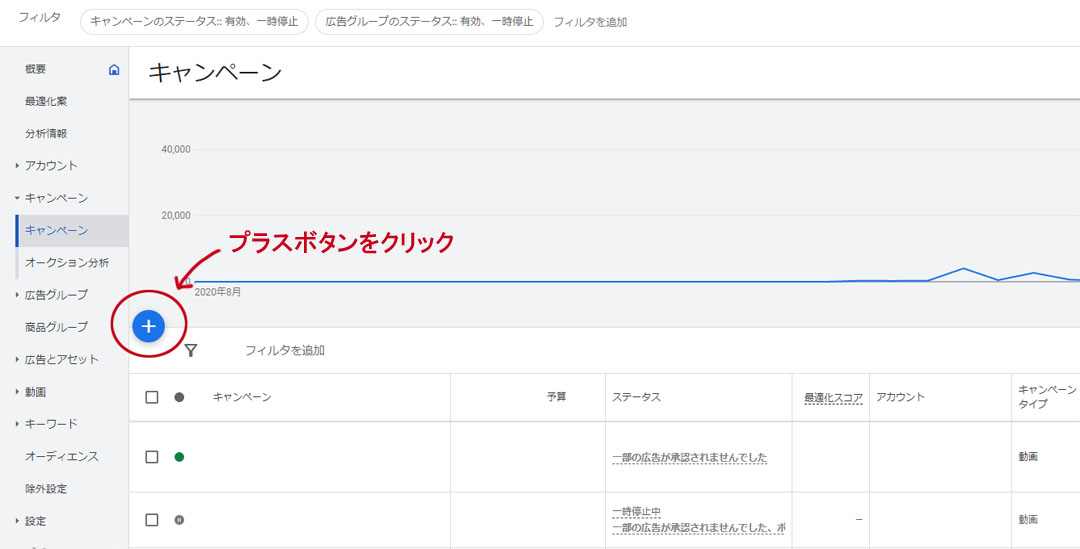Click the status column header dot icon
Screen dimensions: 1080x549
tap(179, 397)
